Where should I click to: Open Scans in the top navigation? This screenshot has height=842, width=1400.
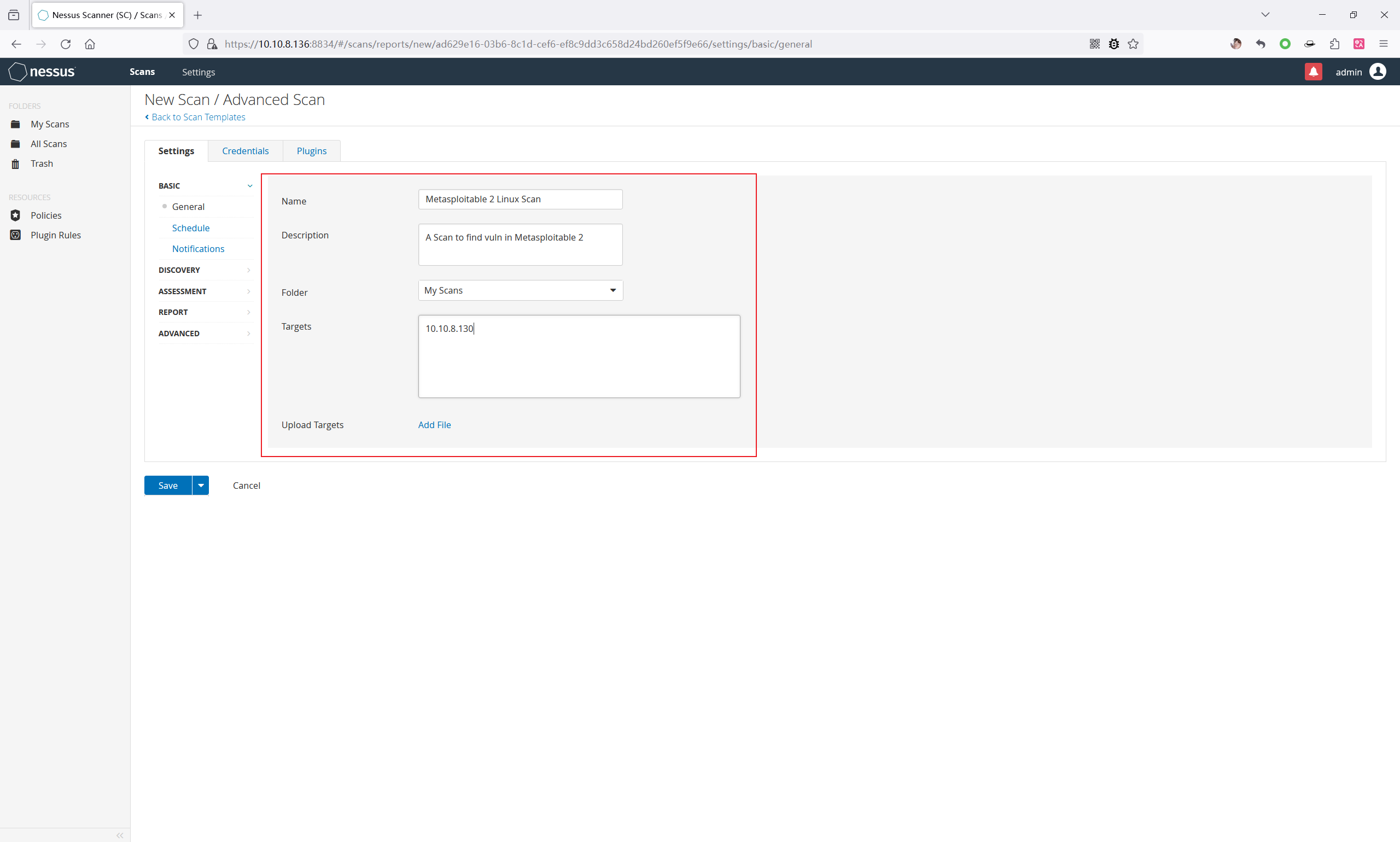[142, 72]
